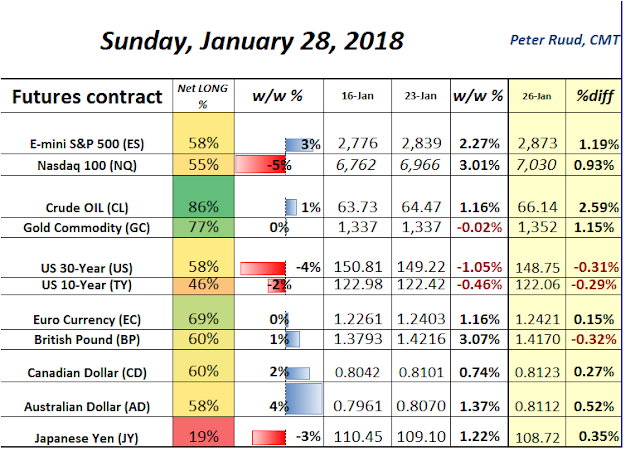The width and height of the screenshot is (640, 466).
Task: Click the Gold Commodity (GC) row label
Action: click(104, 228)
